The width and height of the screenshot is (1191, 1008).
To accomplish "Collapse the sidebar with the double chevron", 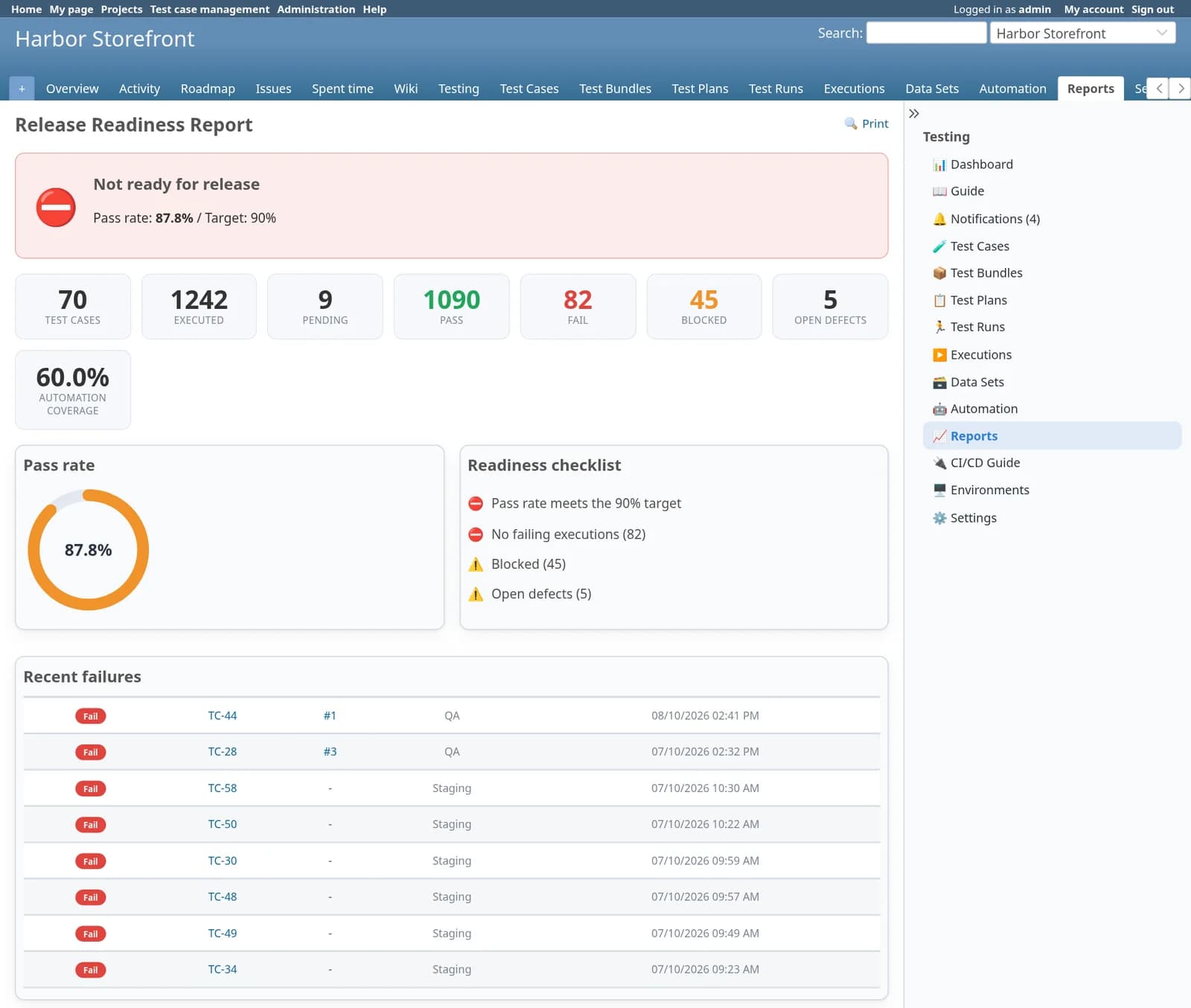I will pos(914,113).
